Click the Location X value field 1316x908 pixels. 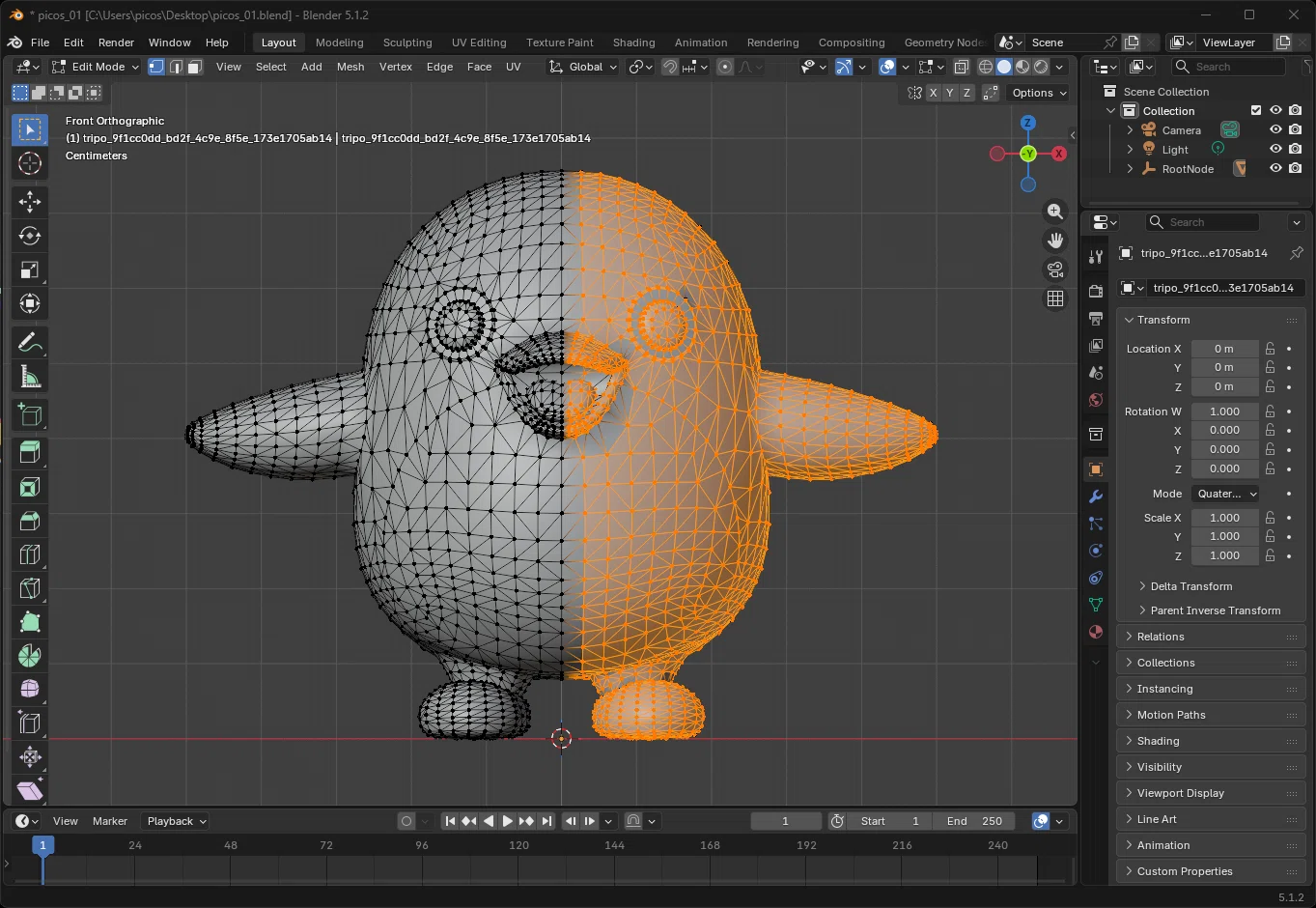click(1224, 349)
